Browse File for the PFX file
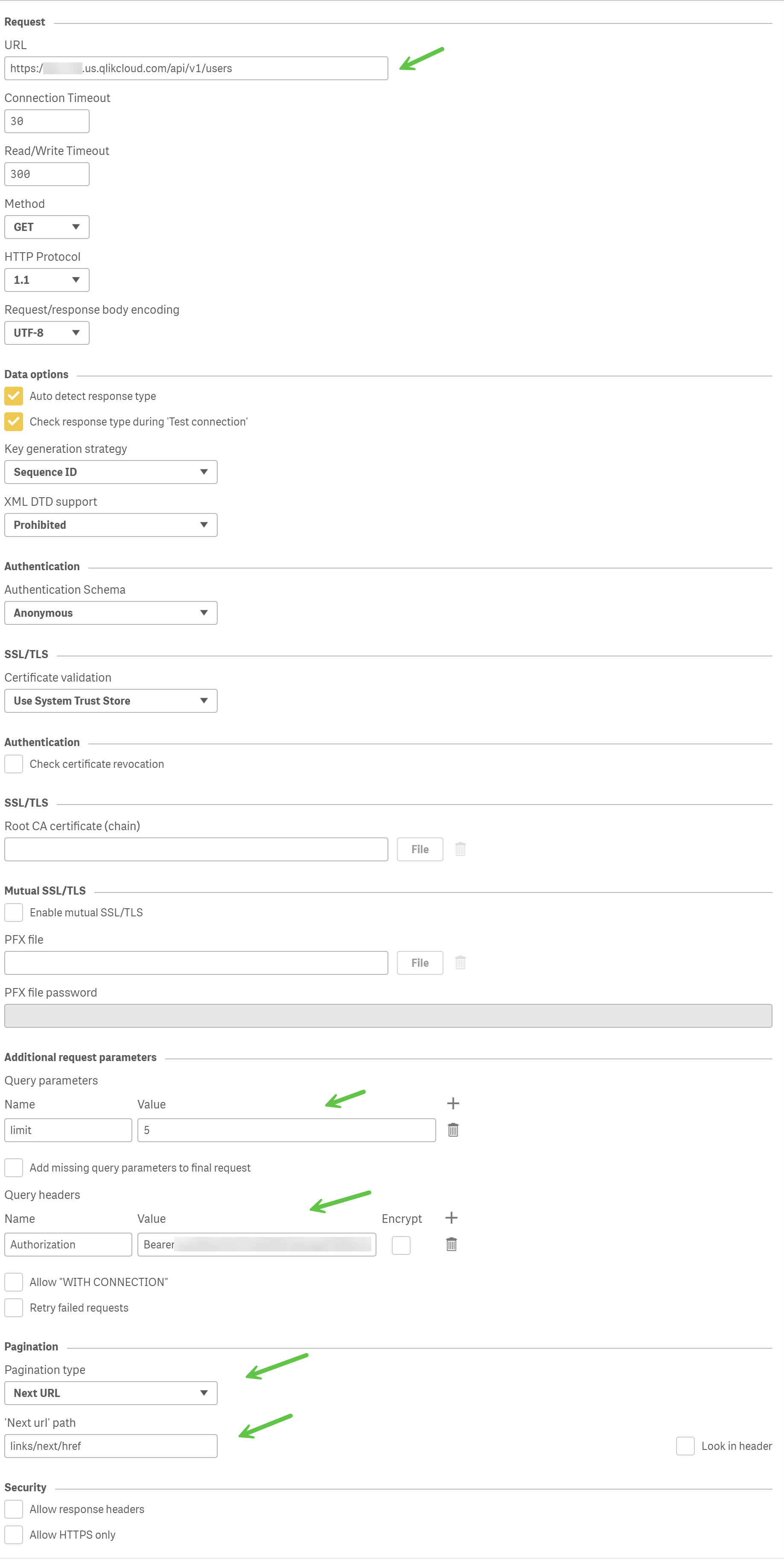The height and width of the screenshot is (1560, 784). click(x=420, y=963)
